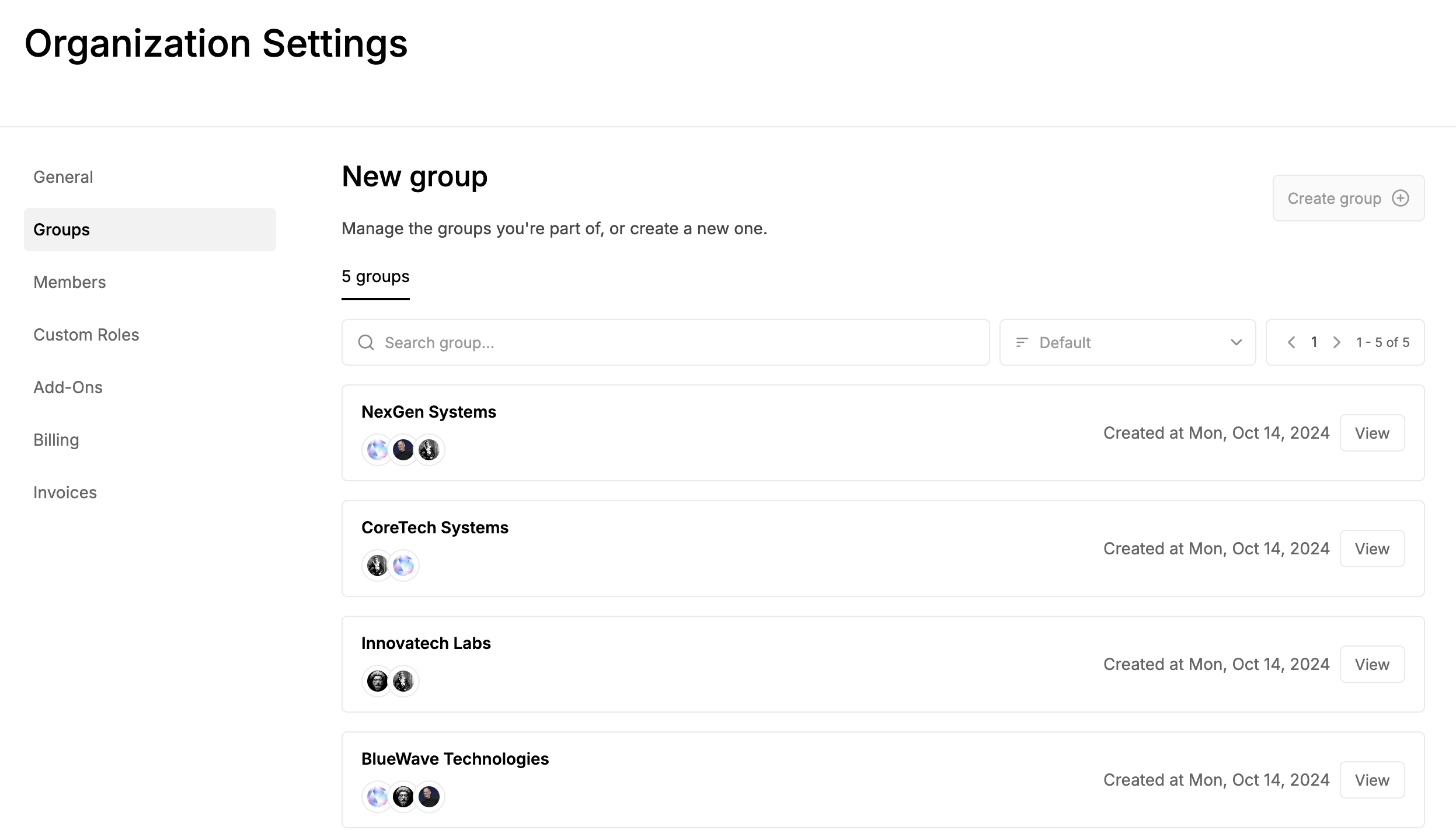View the NexGen Systems group
Screen dimensions: 1456x840
click(1372, 433)
